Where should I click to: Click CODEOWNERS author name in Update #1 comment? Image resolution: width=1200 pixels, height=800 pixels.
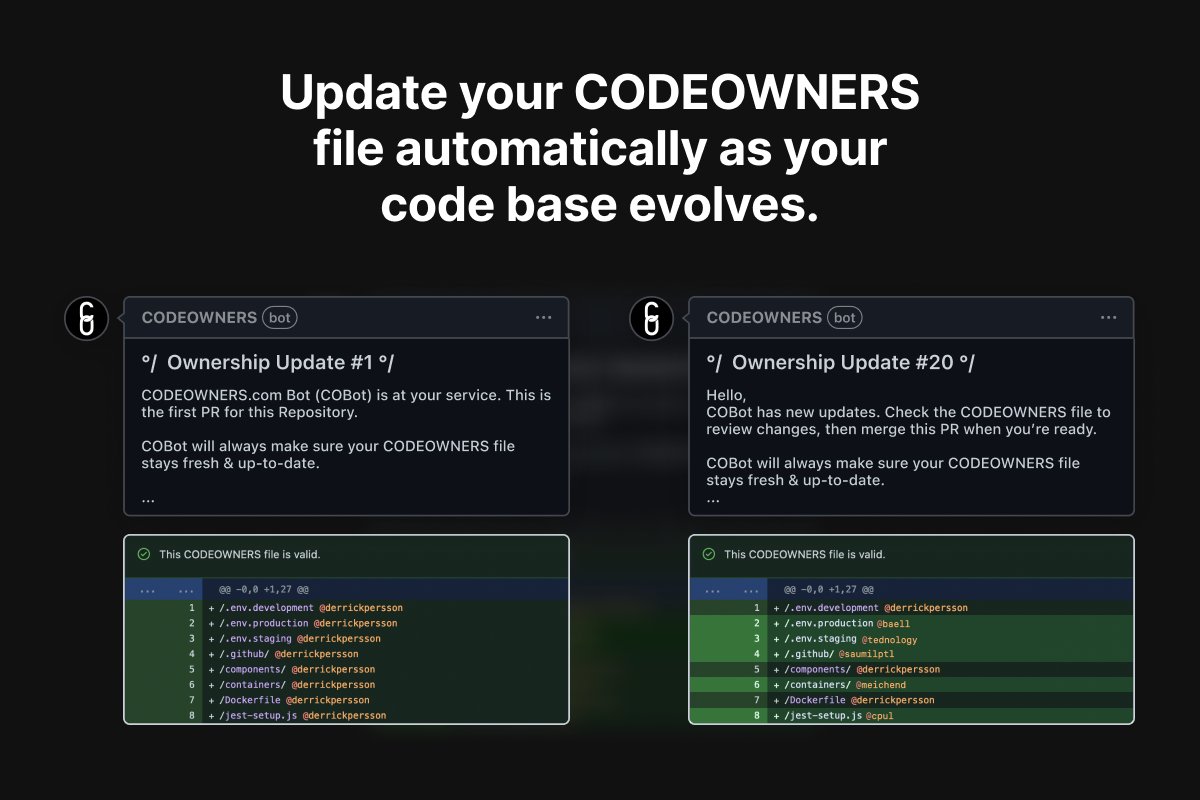[x=199, y=318]
